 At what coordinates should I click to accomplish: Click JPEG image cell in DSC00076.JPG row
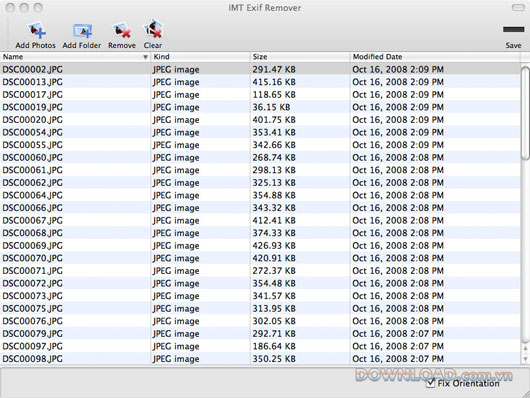pyautogui.click(x=176, y=321)
